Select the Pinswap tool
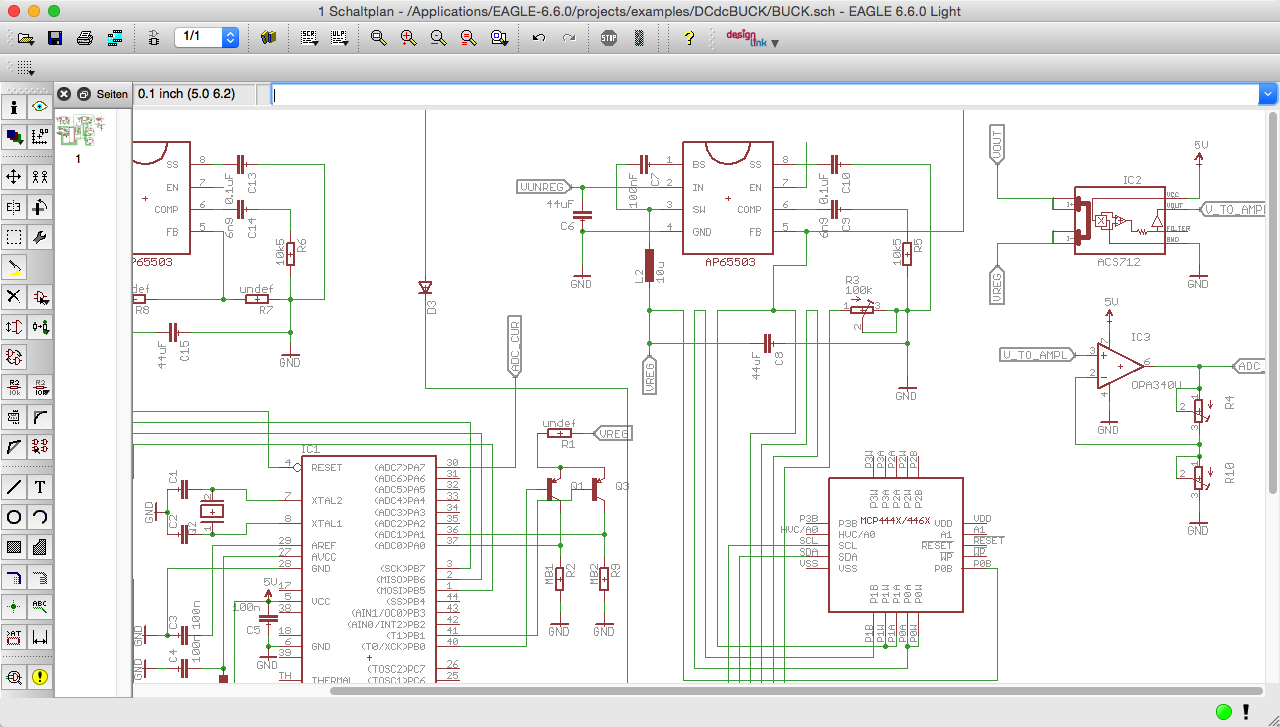This screenshot has width=1280, height=727. (x=14, y=327)
